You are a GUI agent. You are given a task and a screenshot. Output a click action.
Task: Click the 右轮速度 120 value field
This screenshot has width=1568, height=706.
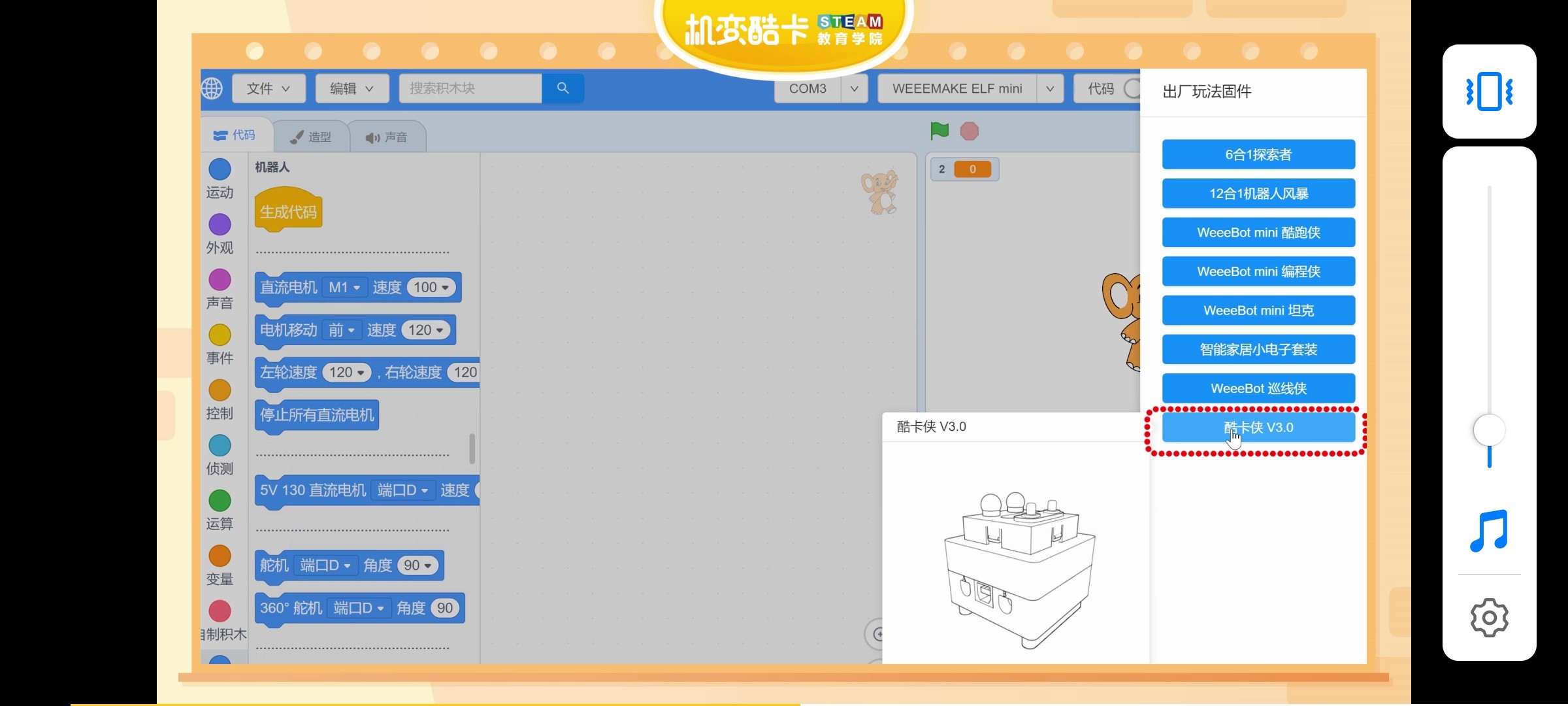coord(465,373)
